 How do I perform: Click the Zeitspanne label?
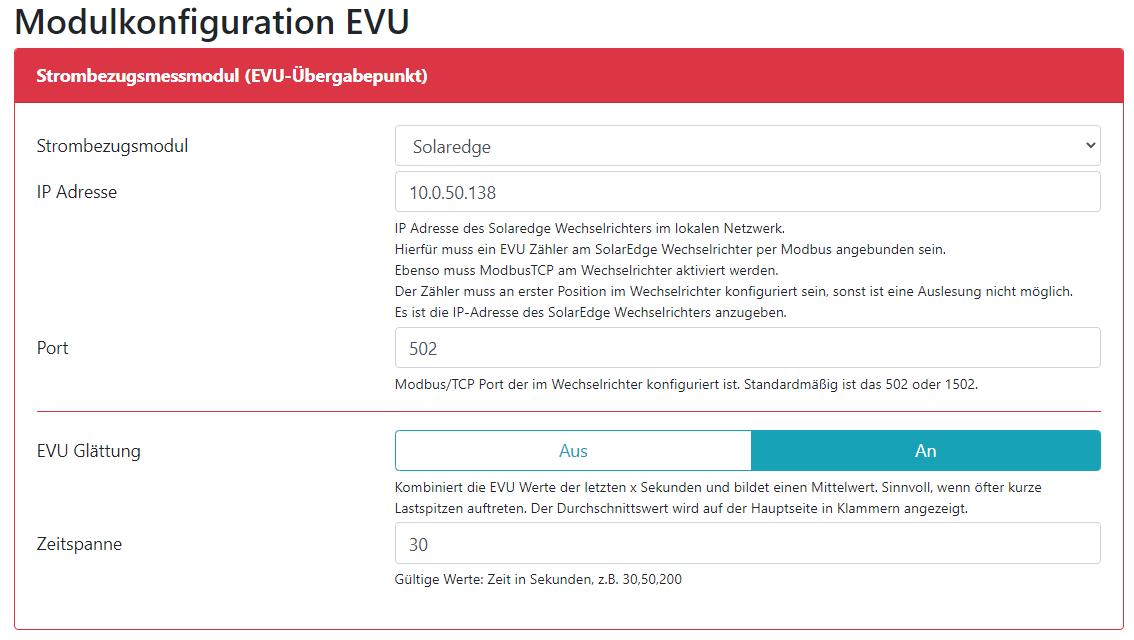79,544
